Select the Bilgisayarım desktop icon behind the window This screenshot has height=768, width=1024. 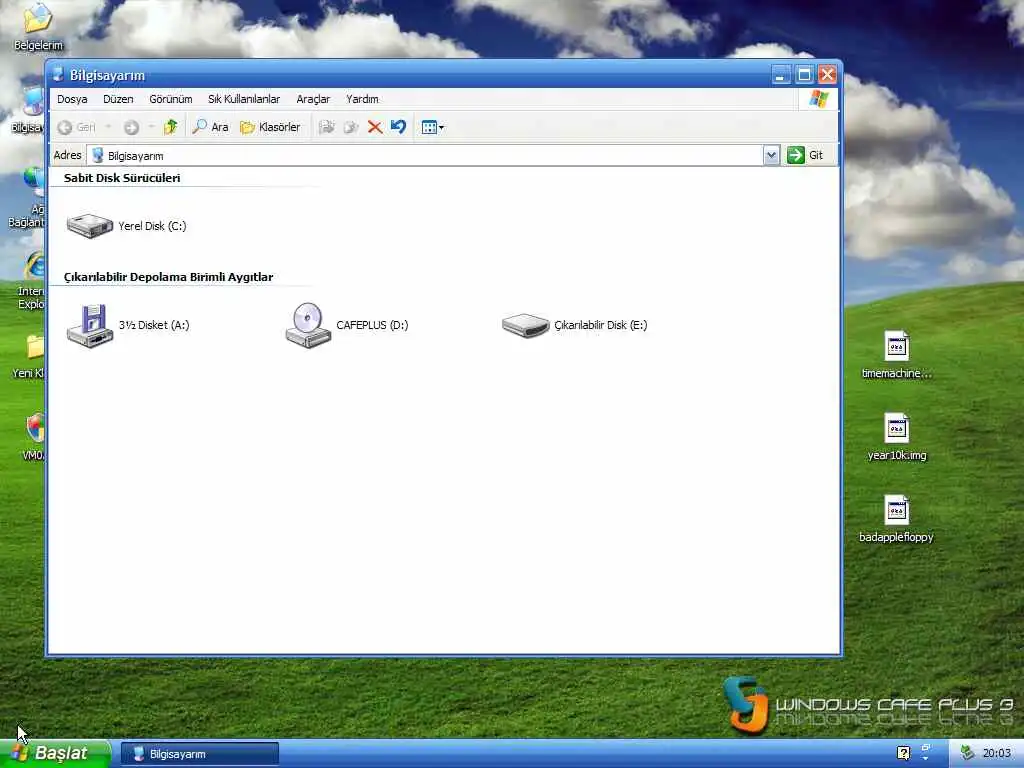[29, 110]
